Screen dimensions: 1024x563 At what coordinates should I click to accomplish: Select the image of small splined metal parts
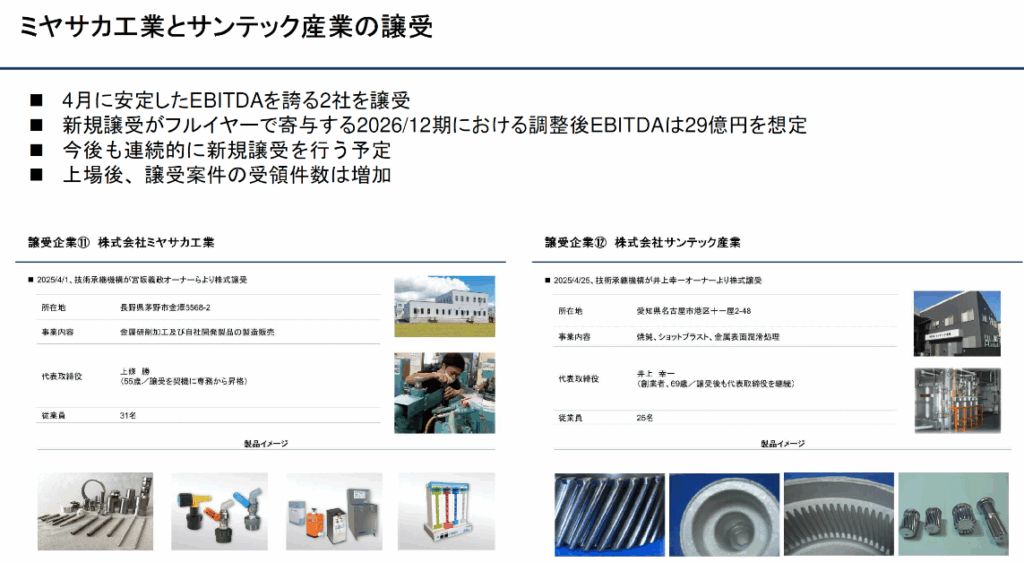click(x=953, y=515)
